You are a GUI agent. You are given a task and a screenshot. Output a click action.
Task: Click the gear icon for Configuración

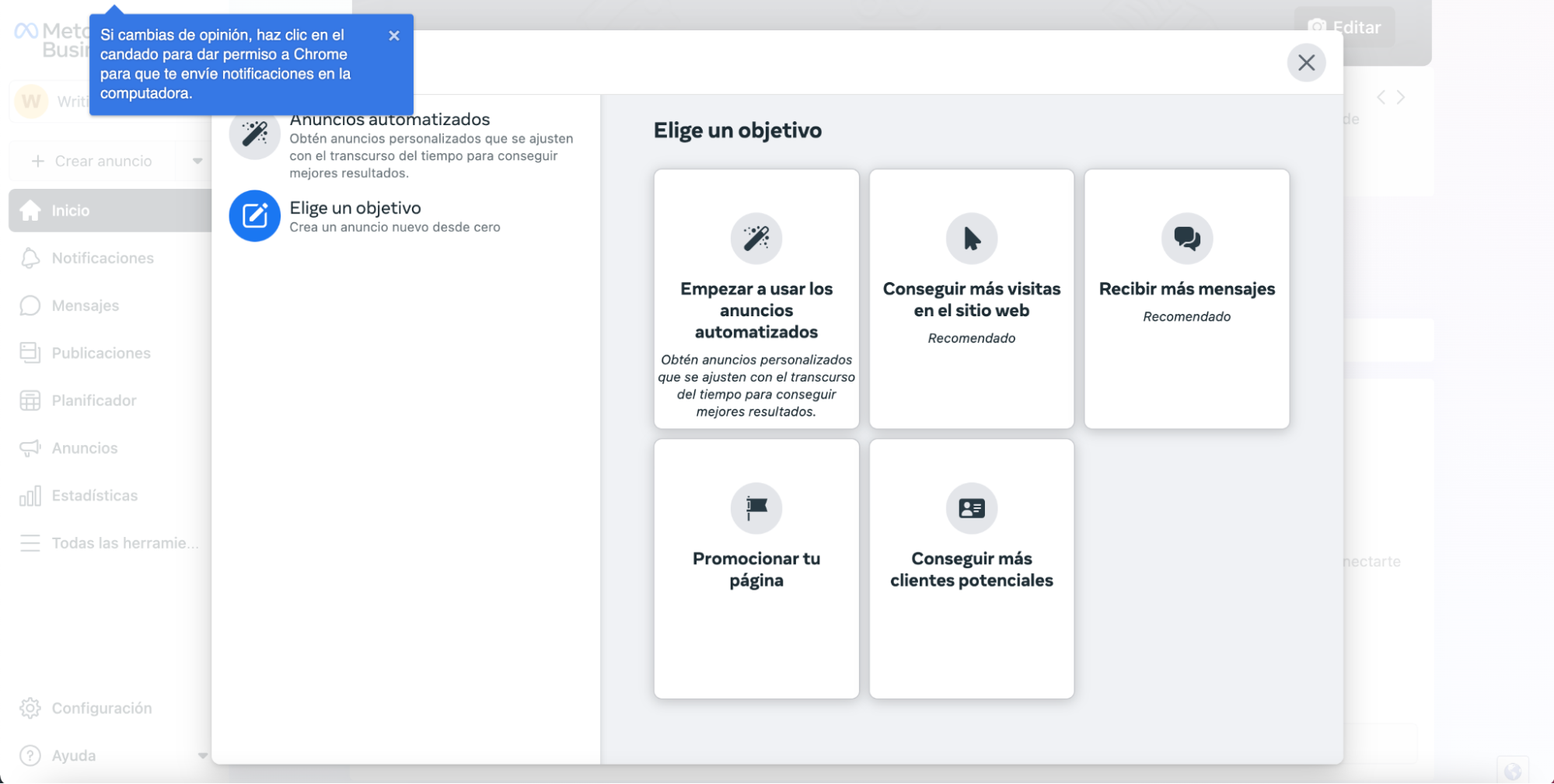(30, 708)
